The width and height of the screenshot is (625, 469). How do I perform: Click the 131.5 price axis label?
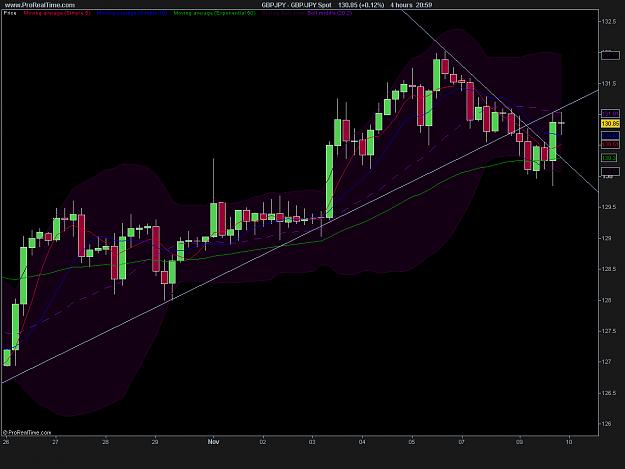(x=608, y=83)
